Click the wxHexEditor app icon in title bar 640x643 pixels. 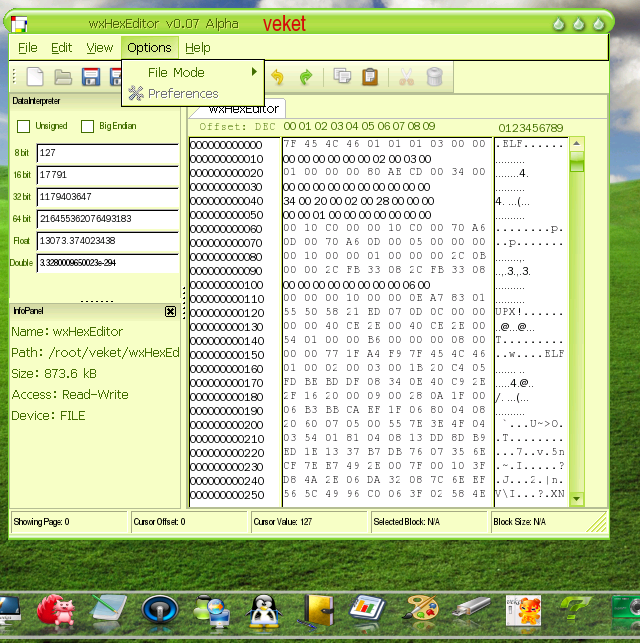click(19, 24)
